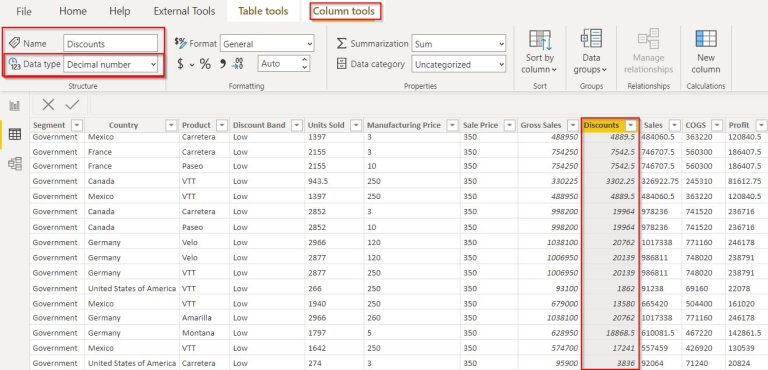Switch to the Table tools tab
768x370 pixels.
(x=263, y=11)
